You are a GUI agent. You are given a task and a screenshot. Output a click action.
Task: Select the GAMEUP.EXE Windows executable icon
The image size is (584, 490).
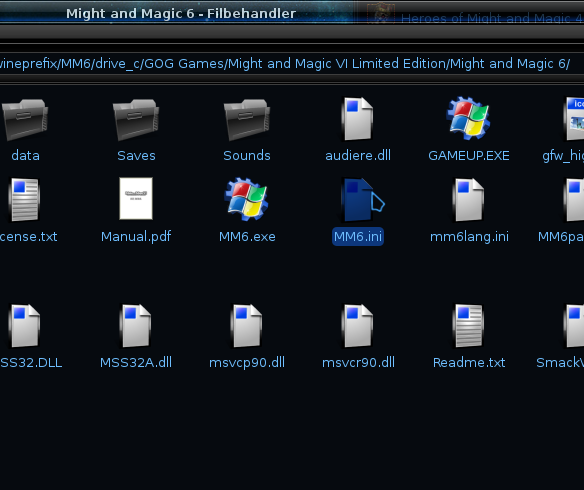click(469, 118)
